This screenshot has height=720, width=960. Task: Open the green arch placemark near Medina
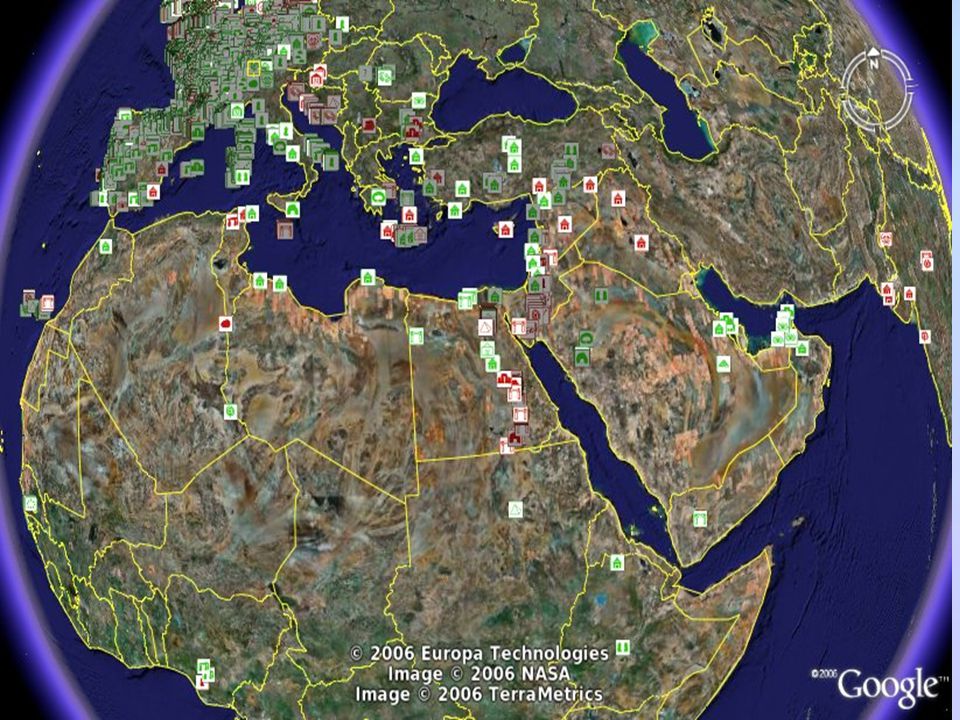[582, 356]
